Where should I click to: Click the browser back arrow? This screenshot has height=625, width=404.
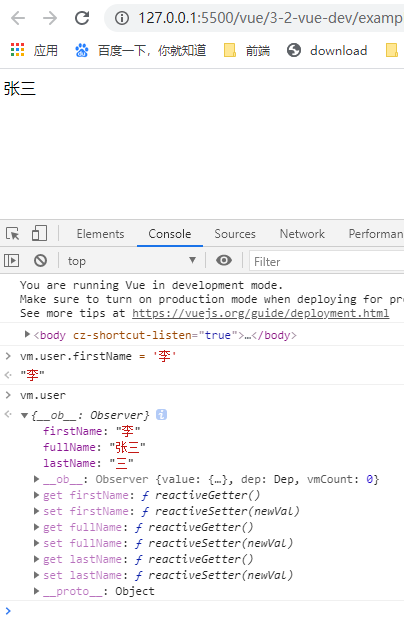(18, 18)
